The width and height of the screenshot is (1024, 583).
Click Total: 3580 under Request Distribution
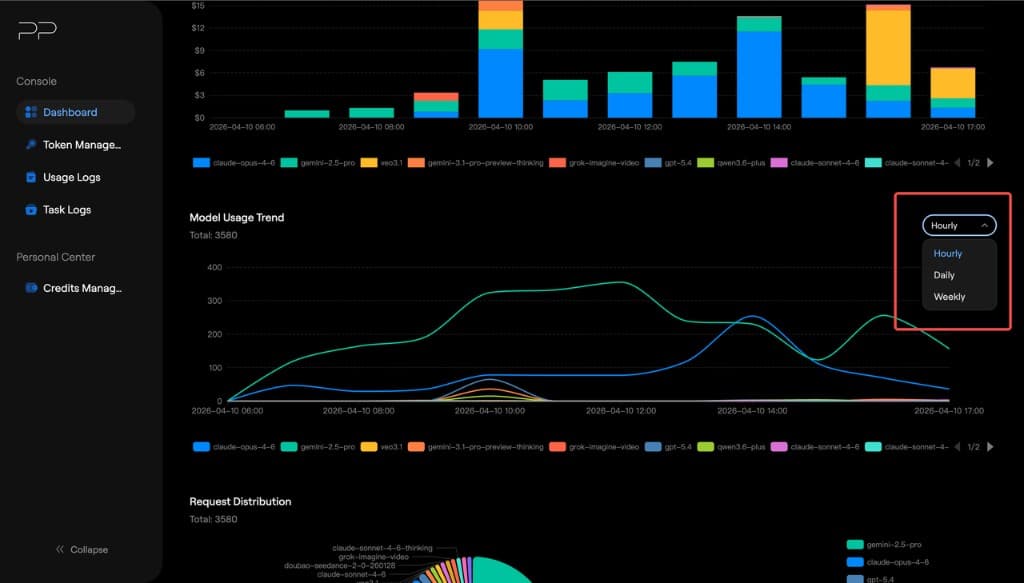pyautogui.click(x=214, y=519)
